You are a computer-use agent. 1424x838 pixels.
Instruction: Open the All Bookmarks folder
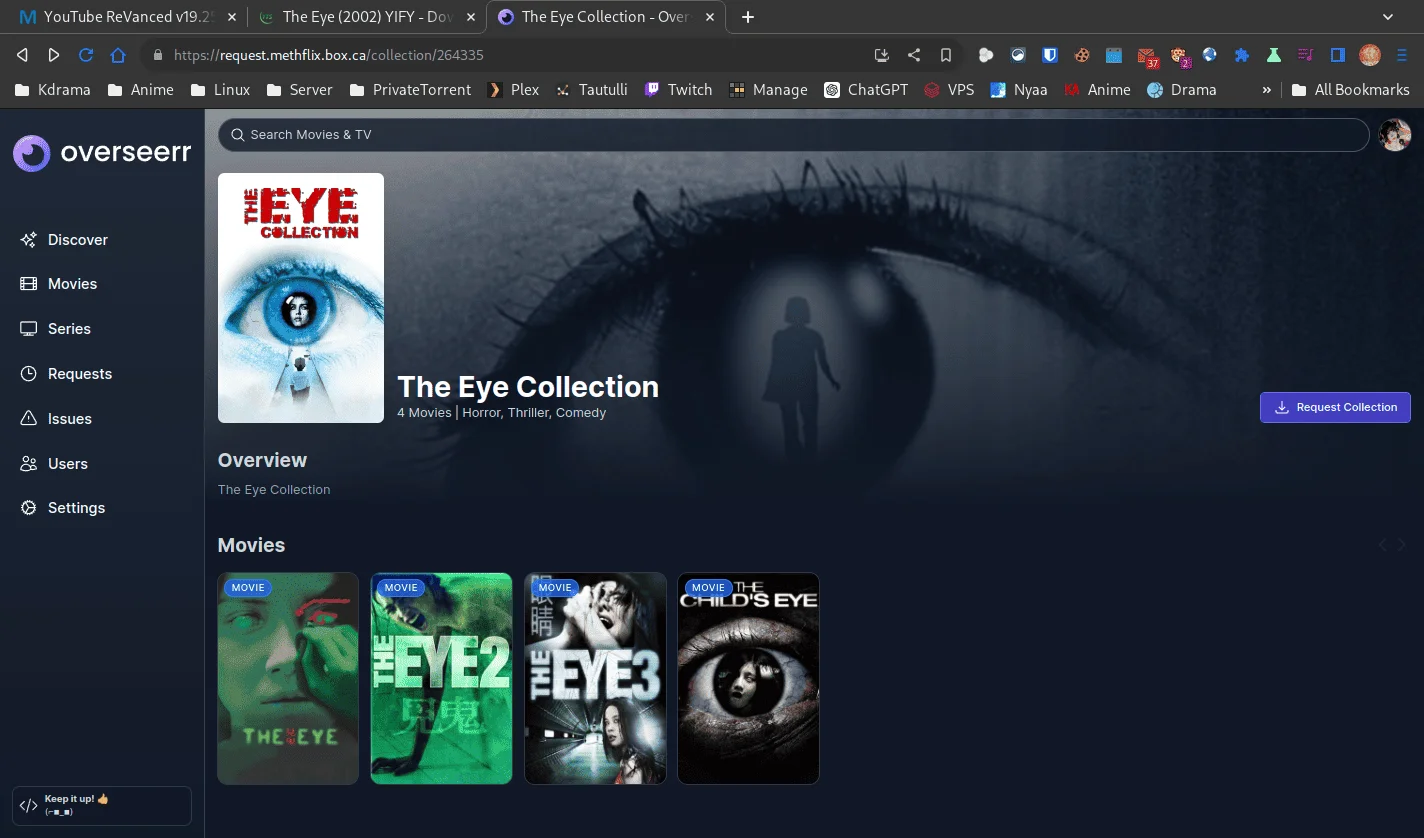(1350, 90)
